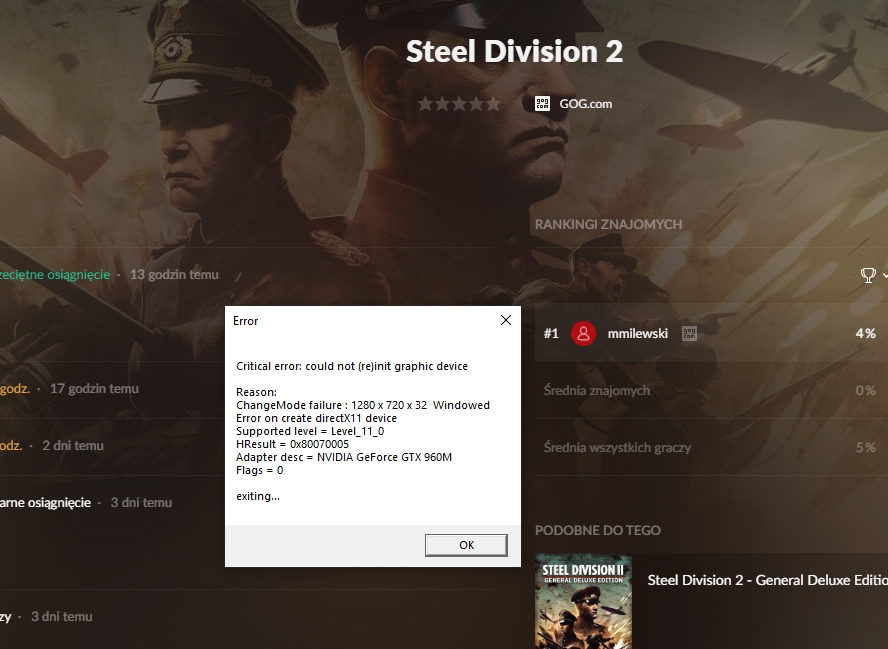Click the 'Reason:' label in dialog
Viewport: 888px width, 649px height.
[256, 392]
